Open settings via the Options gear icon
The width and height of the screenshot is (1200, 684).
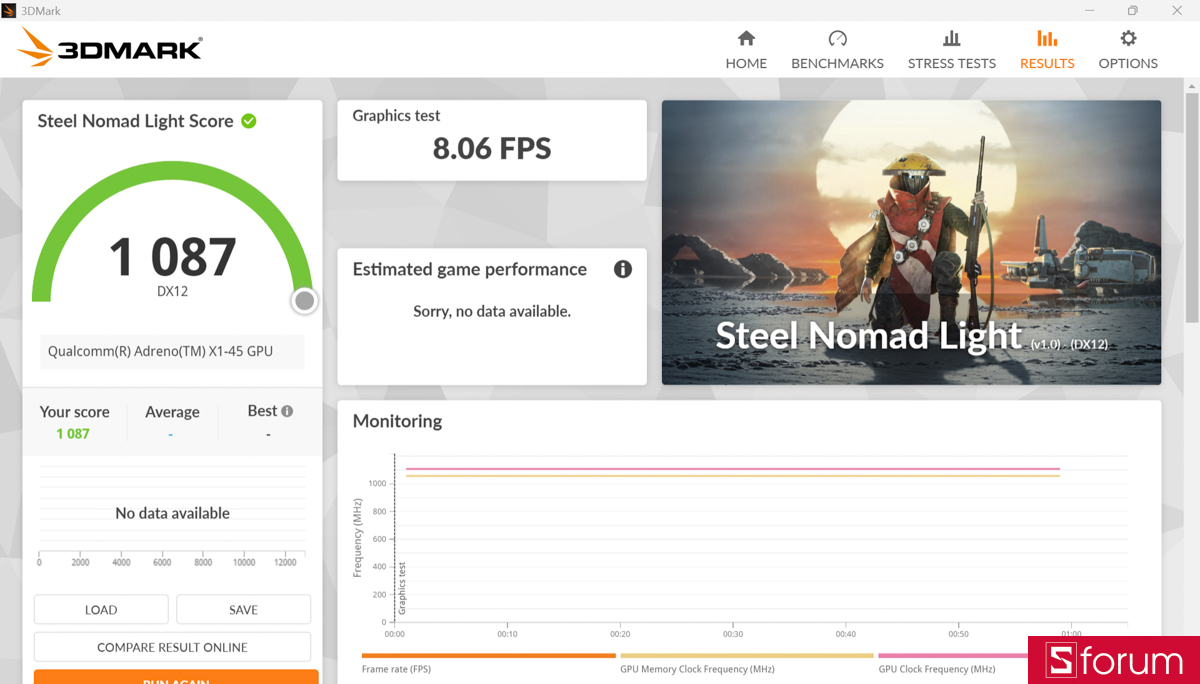point(1127,40)
